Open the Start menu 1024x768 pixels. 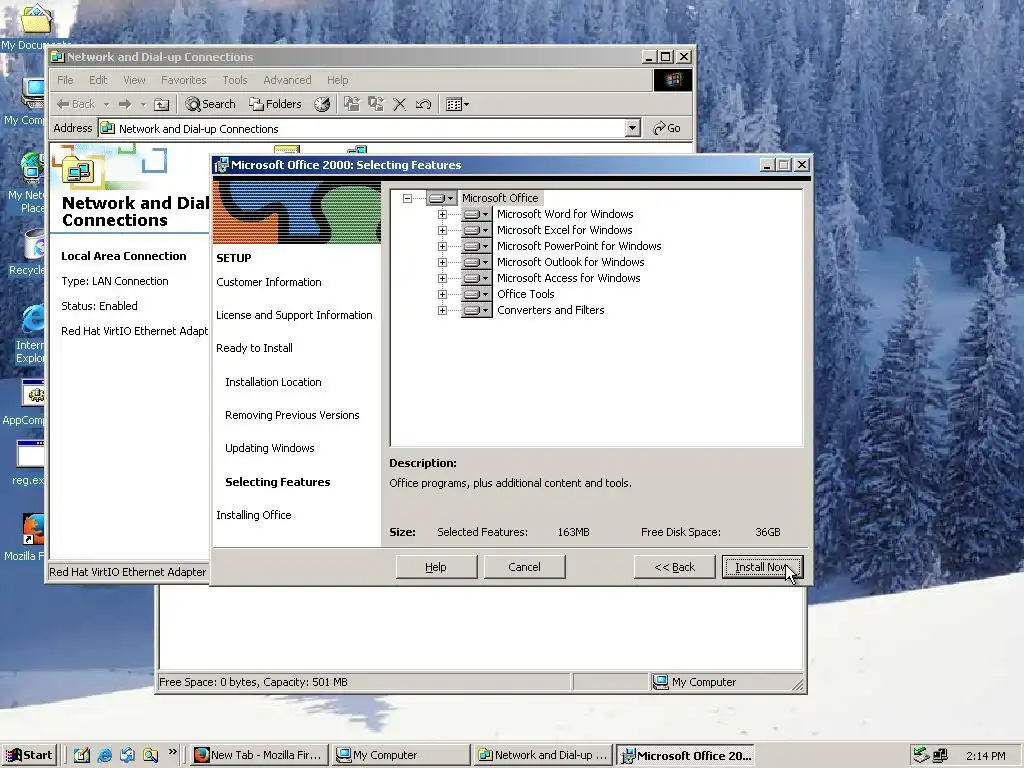coord(29,755)
